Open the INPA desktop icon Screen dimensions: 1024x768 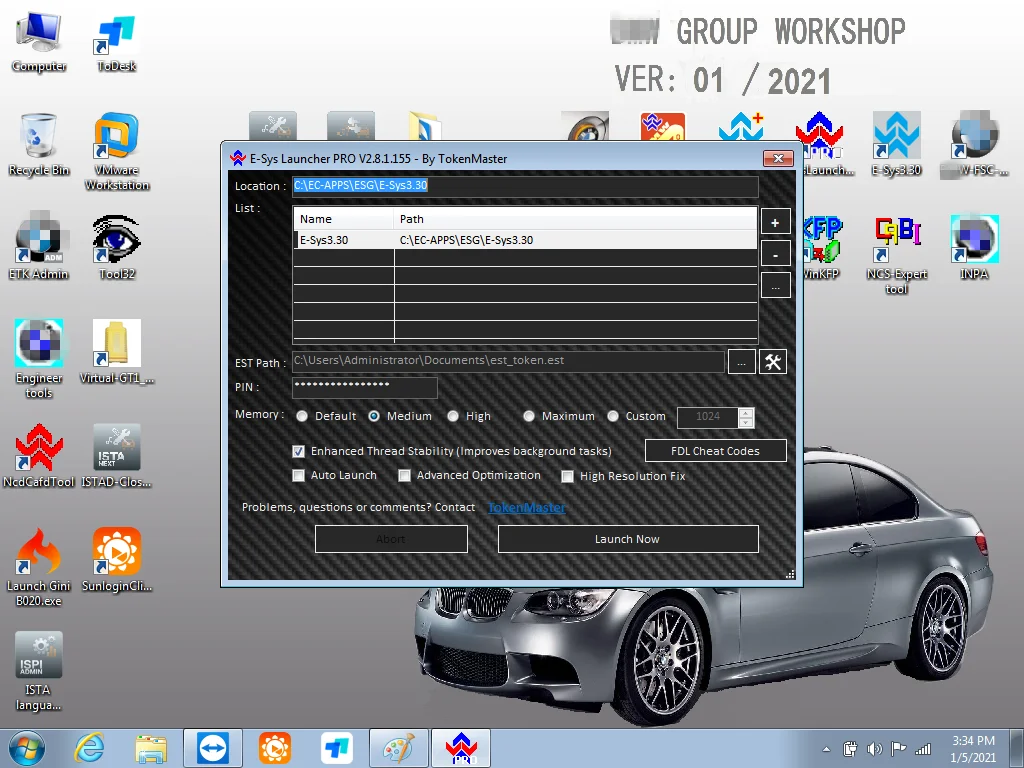point(973,240)
